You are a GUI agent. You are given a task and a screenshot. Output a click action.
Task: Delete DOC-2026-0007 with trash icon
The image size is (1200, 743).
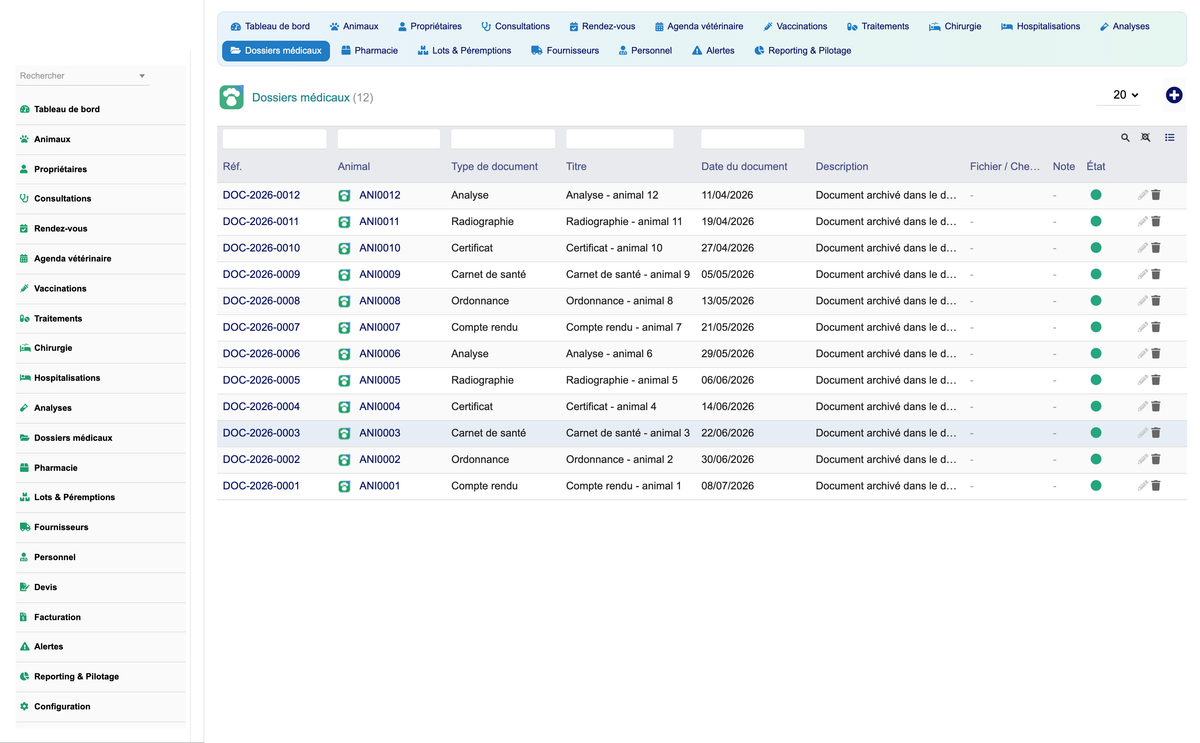1156,327
